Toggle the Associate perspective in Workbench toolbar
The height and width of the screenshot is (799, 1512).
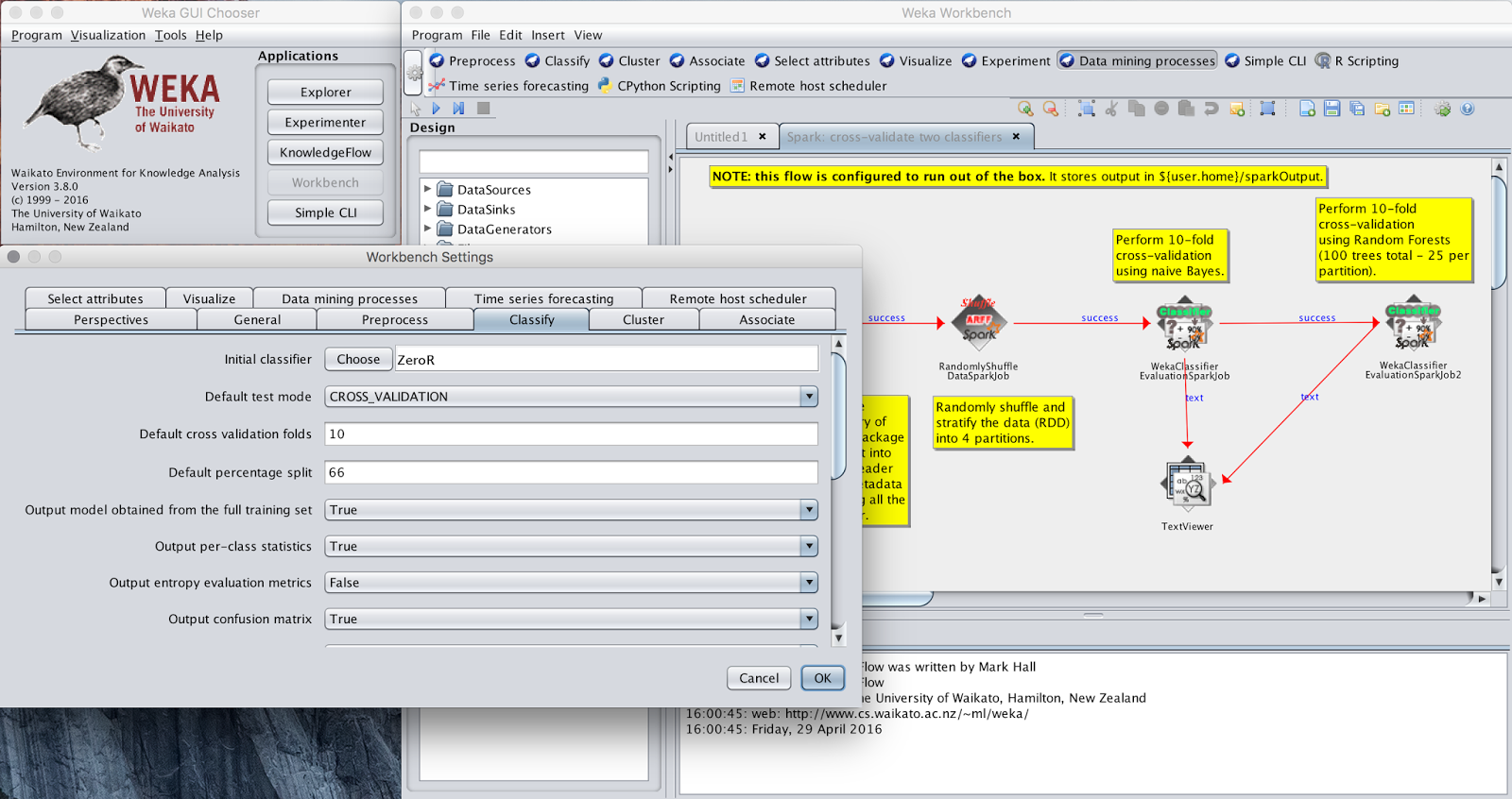[706, 60]
